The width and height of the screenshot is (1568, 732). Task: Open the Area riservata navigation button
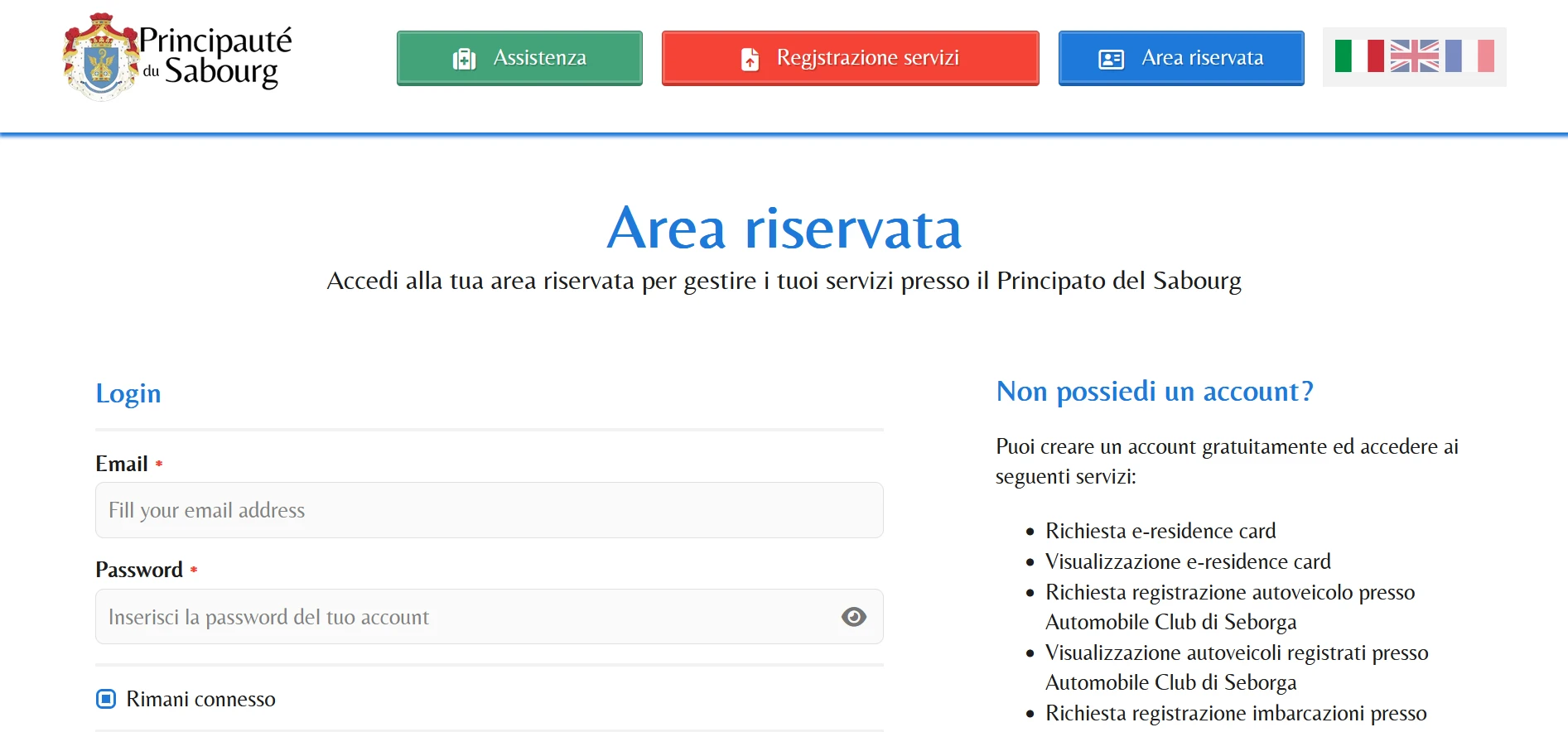[x=1181, y=58]
